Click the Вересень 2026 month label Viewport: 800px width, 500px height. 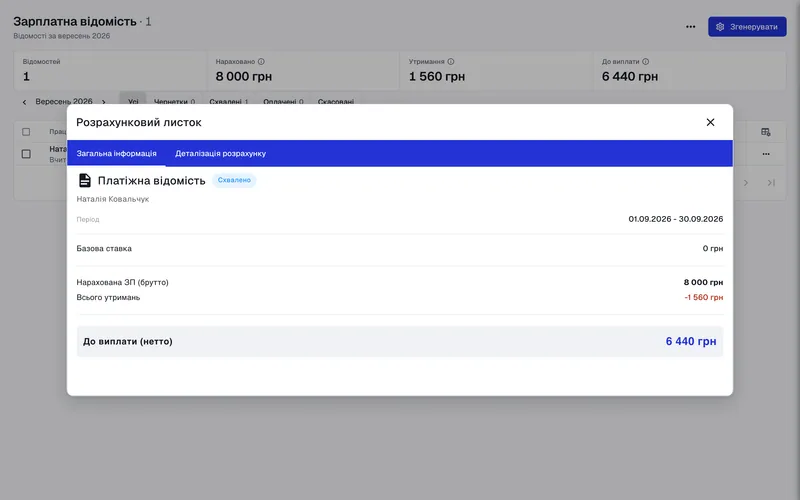pos(64,102)
